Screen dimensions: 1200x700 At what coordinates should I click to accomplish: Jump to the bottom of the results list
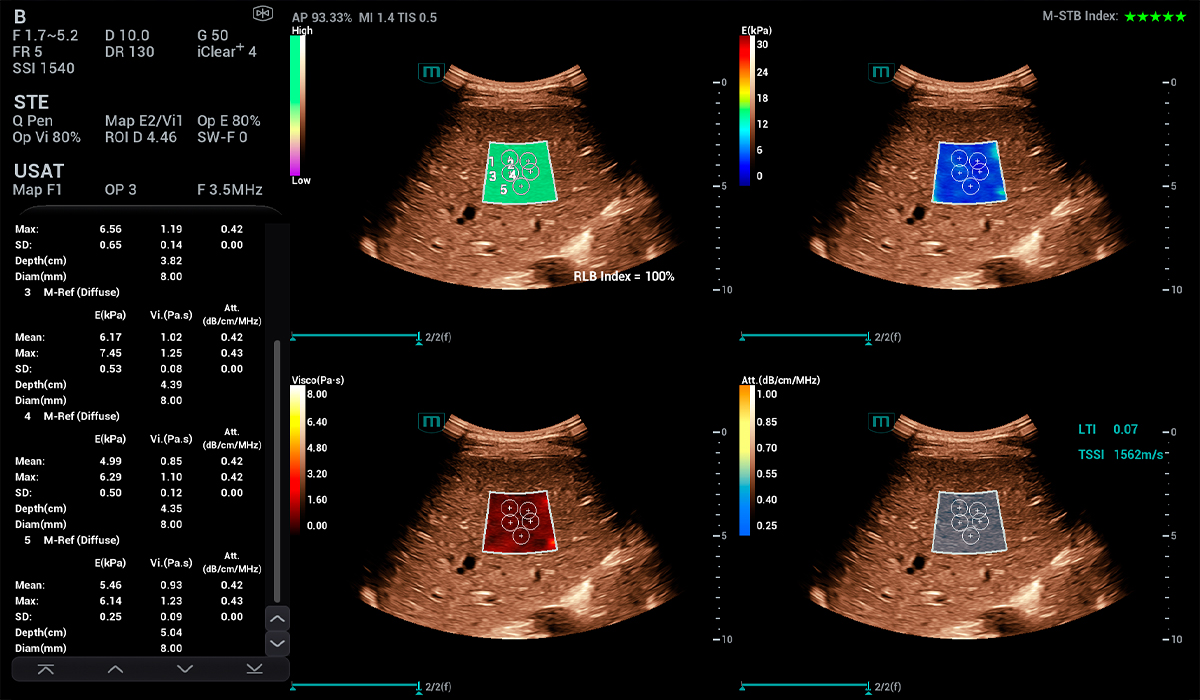coord(254,669)
